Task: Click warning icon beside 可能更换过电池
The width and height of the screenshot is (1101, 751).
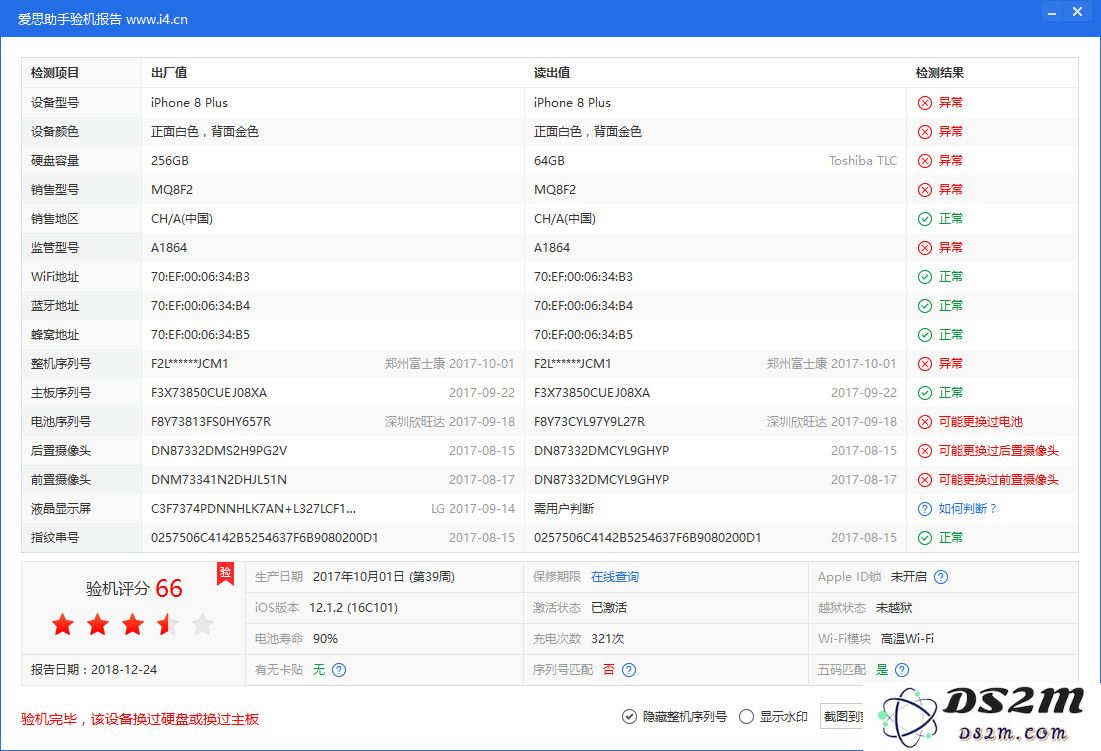Action: click(x=925, y=422)
